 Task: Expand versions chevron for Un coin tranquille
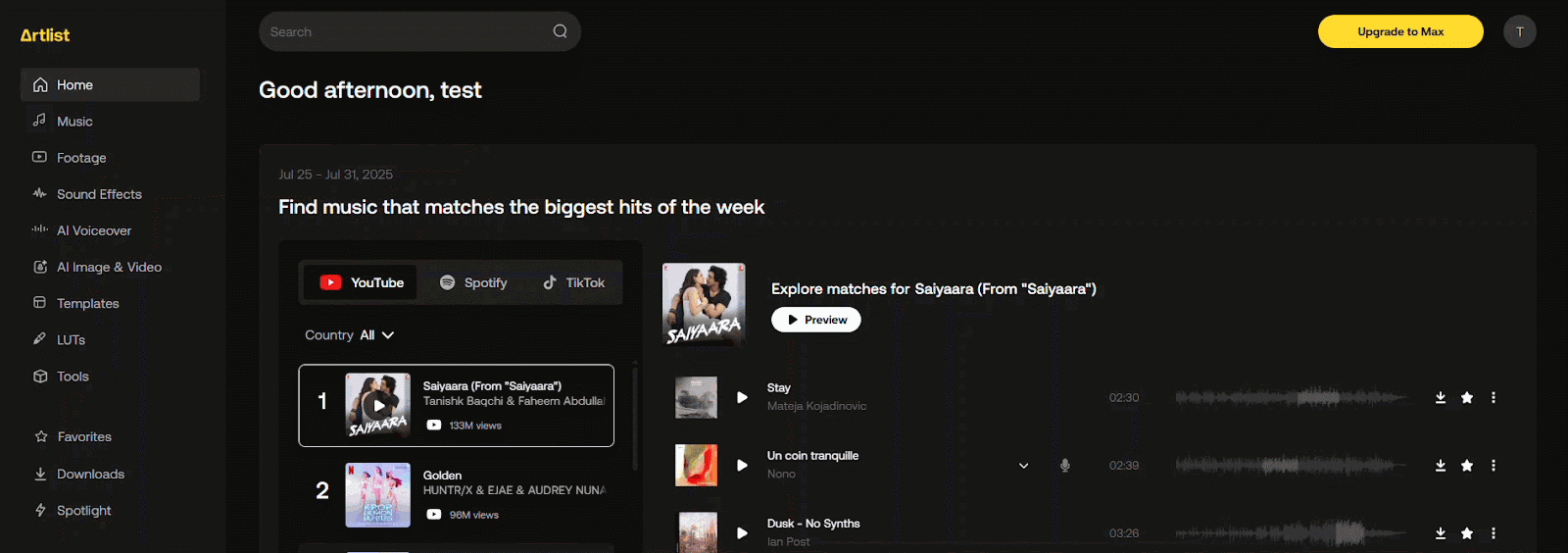coord(1023,465)
